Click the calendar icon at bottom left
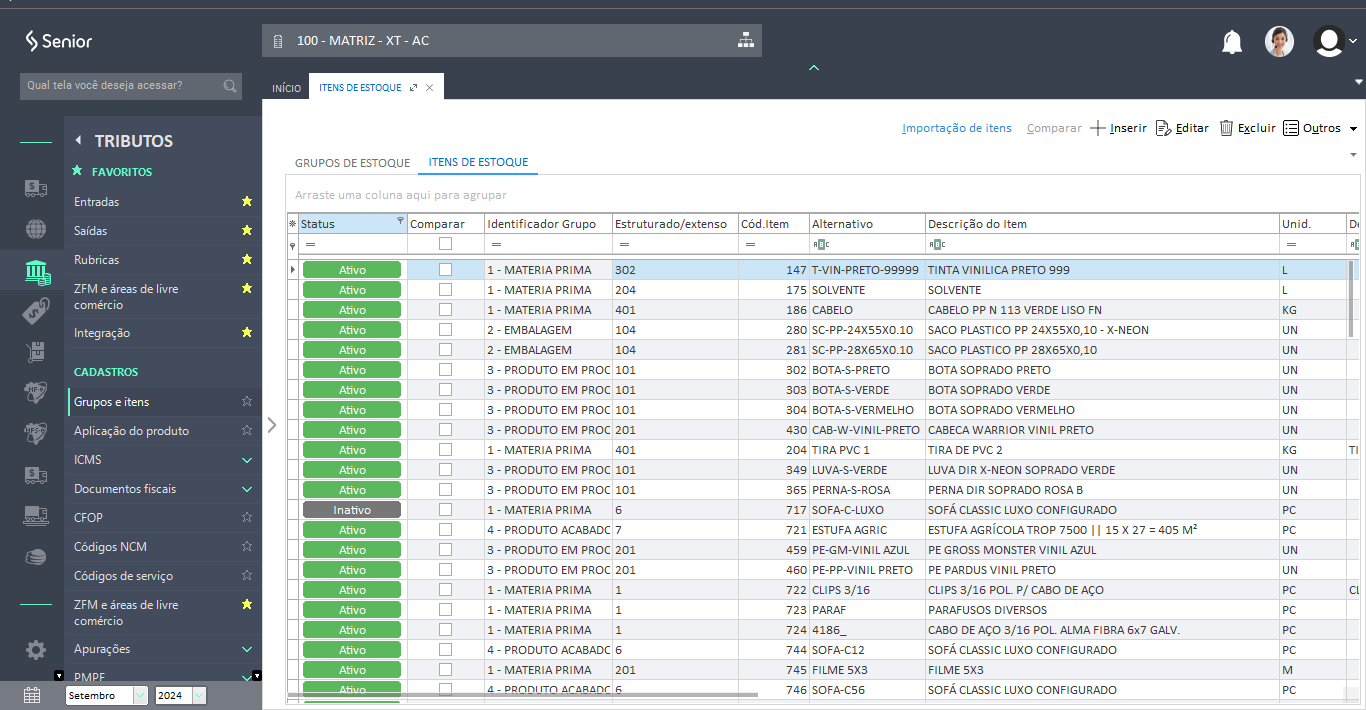 [32, 695]
